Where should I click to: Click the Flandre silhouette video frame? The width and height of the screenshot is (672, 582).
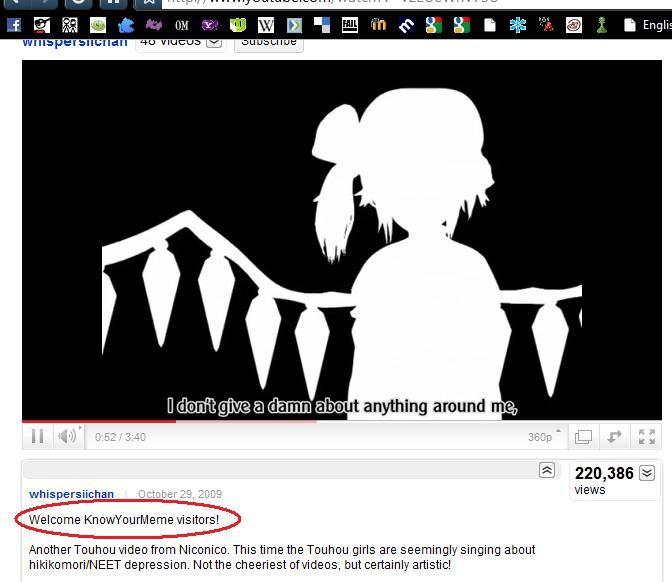[342, 240]
